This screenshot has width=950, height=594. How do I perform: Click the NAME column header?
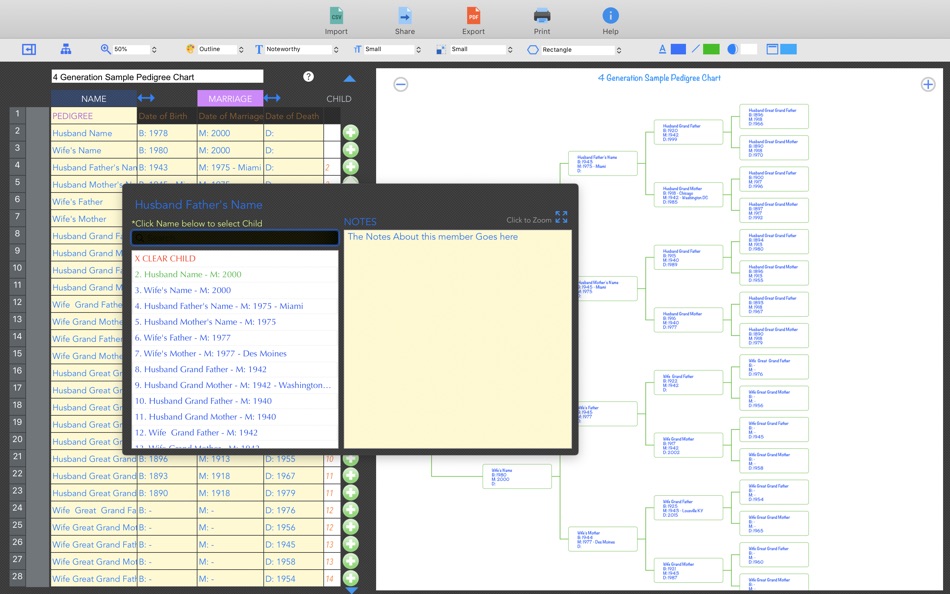pyautogui.click(x=94, y=98)
